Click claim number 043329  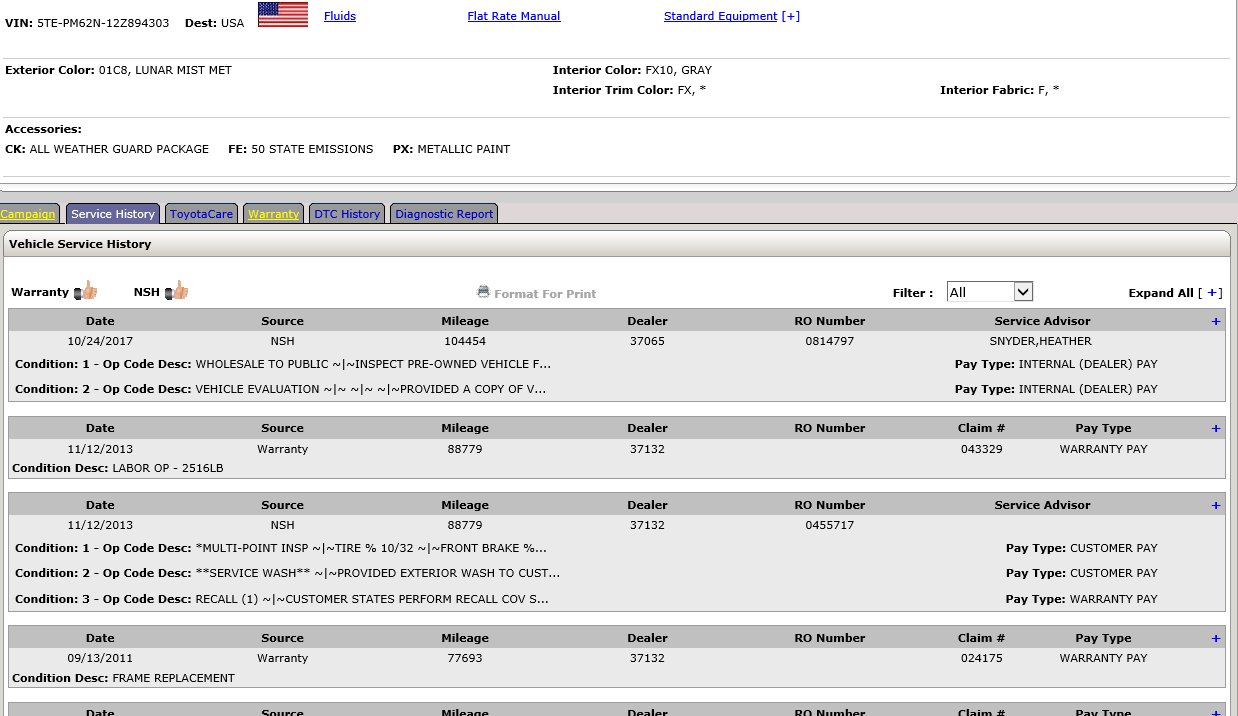point(981,449)
